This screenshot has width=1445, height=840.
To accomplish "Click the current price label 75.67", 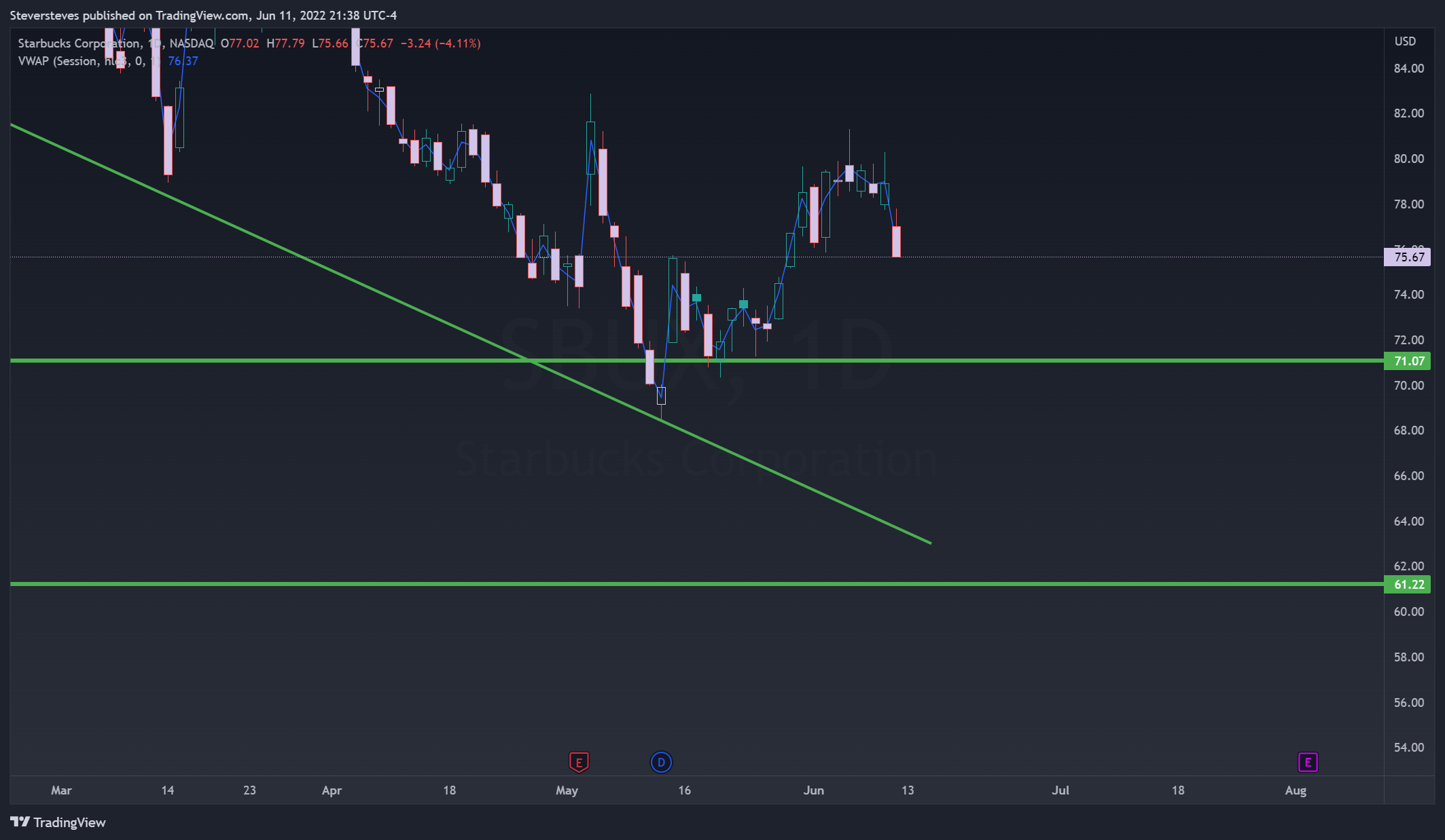I will [1407, 257].
